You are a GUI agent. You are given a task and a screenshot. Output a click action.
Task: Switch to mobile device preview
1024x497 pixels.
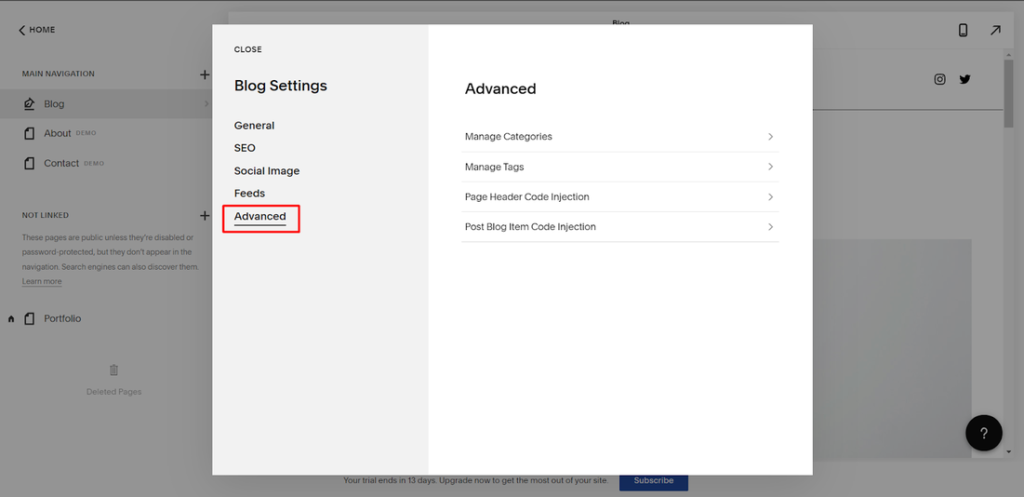963,30
